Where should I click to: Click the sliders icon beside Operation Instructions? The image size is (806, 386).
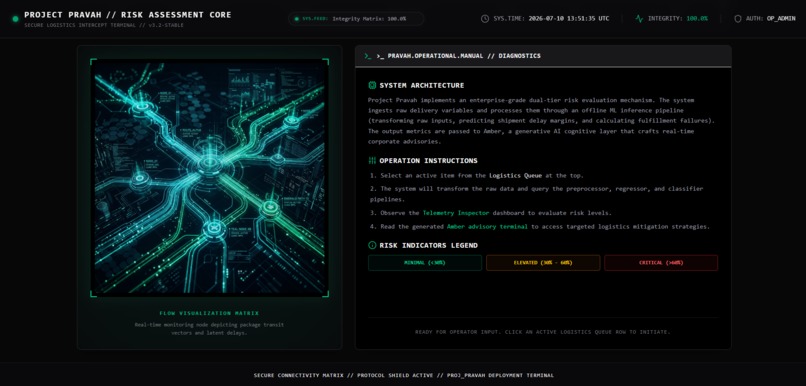tap(372, 160)
